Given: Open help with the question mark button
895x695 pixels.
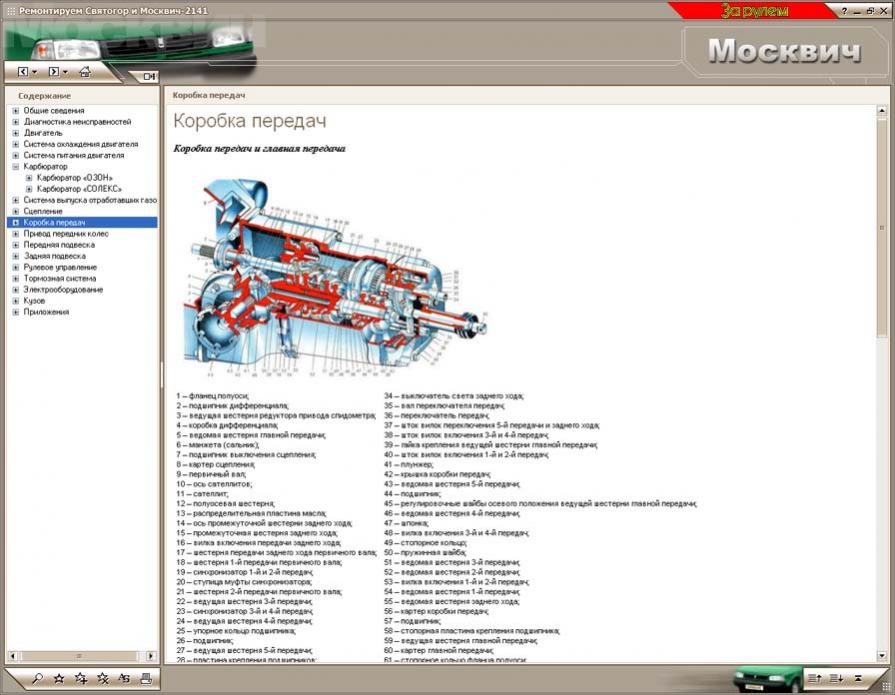Looking at the screenshot, I should pos(845,11).
